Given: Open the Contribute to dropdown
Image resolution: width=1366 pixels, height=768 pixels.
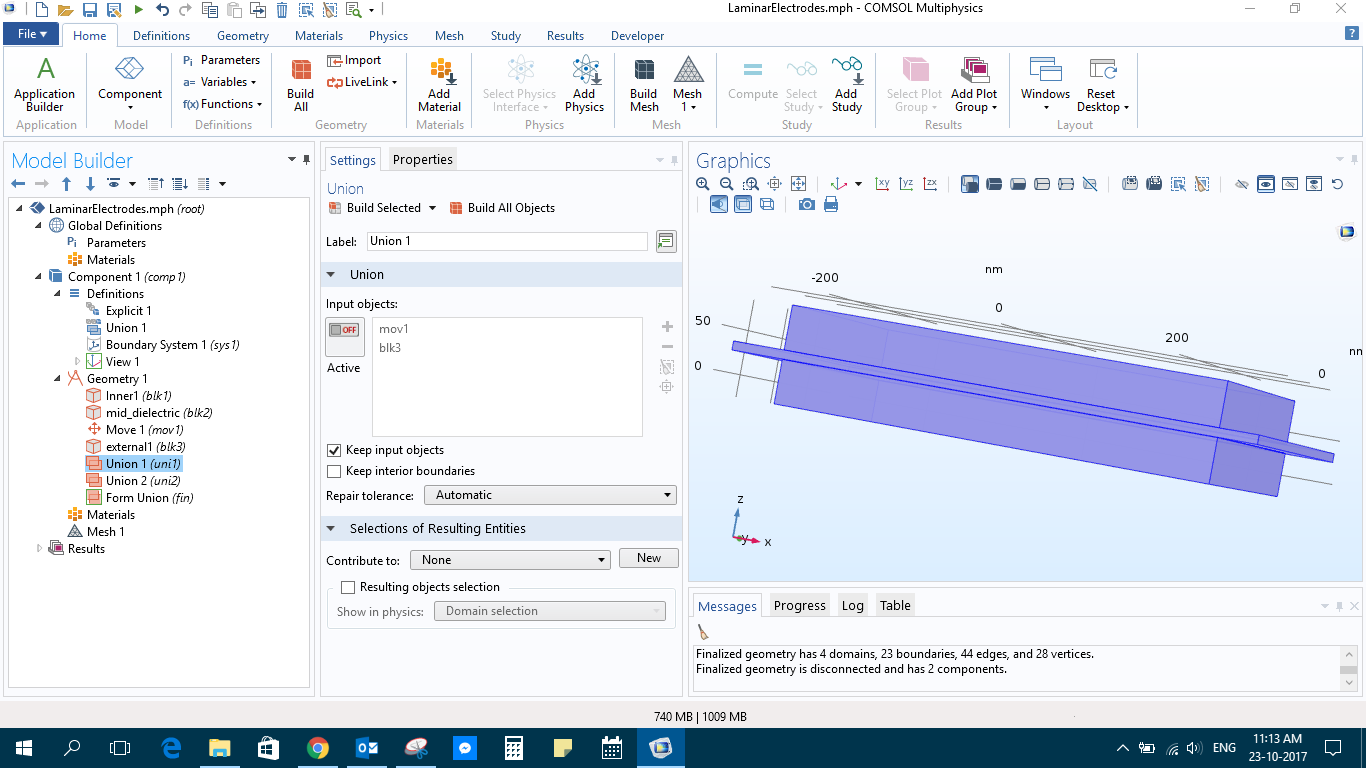Looking at the screenshot, I should tap(516, 560).
